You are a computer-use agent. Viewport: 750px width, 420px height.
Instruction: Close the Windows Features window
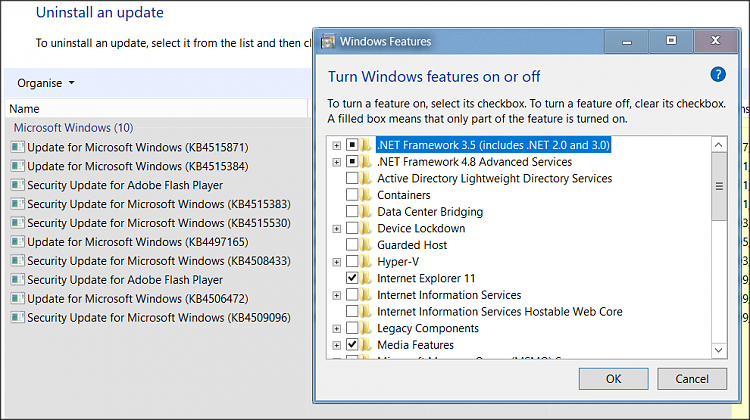(715, 41)
